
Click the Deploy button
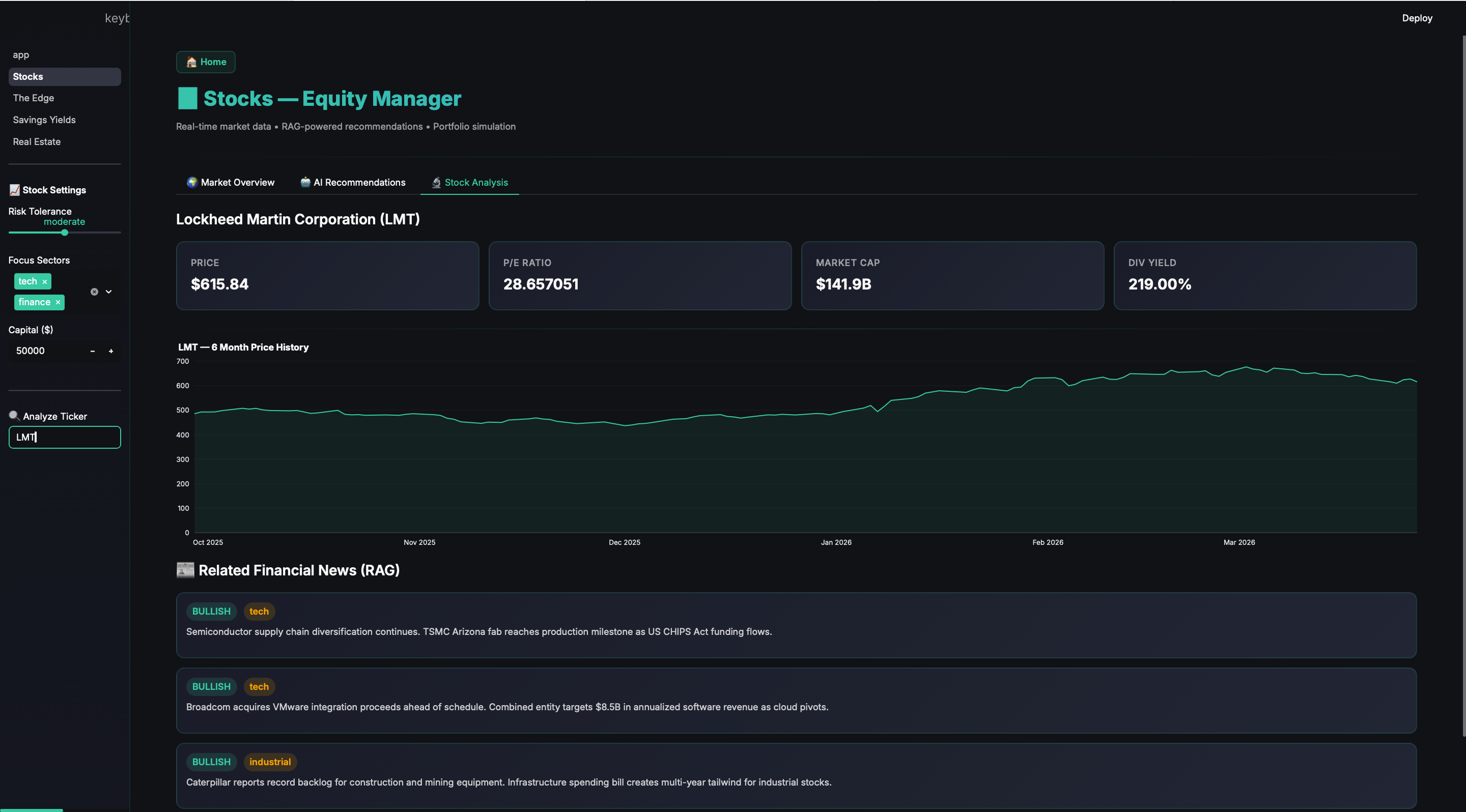[x=1417, y=18]
